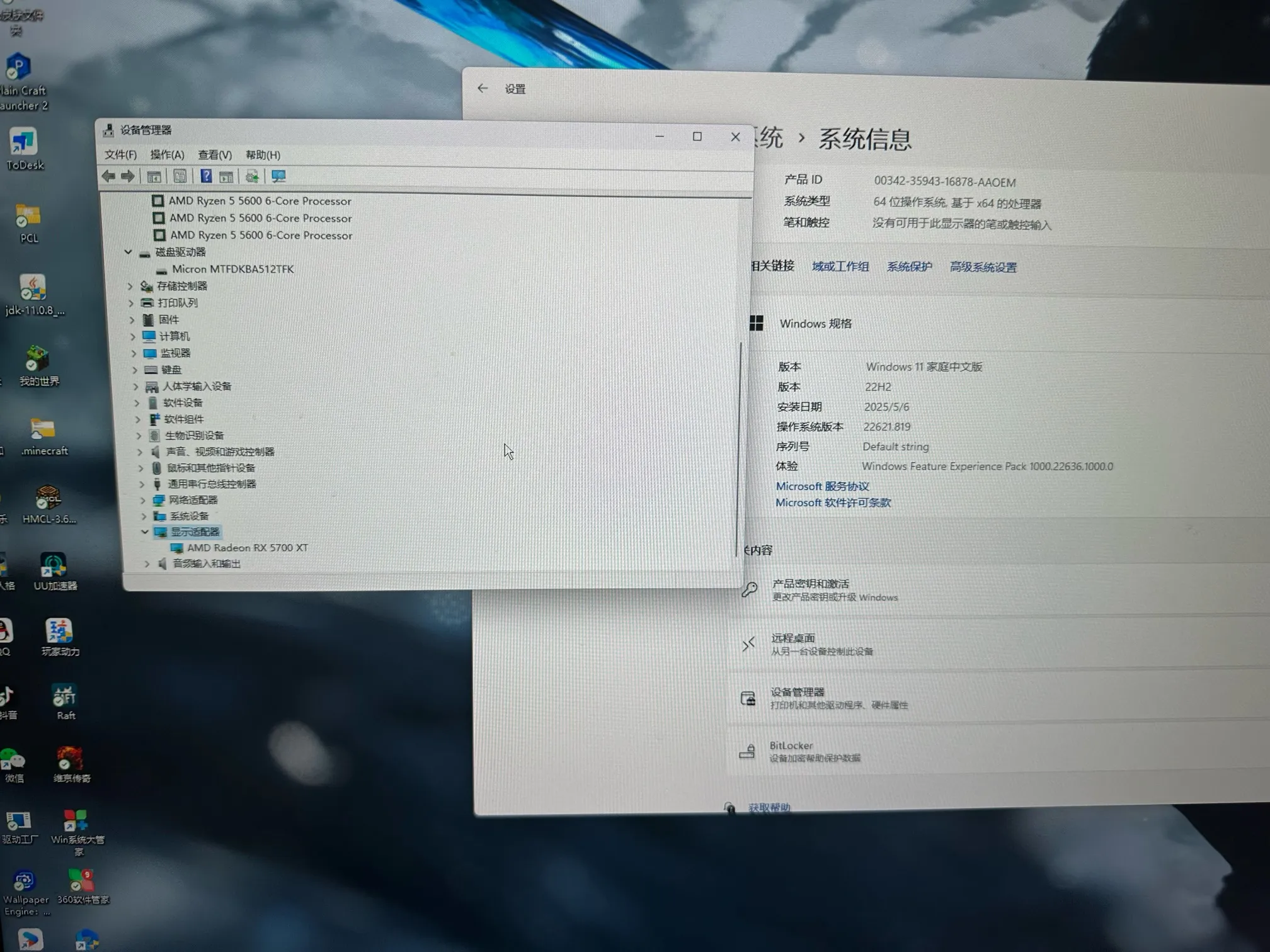Select the 生物识别设备 tree item
Screen dimensions: 1270x952
pos(194,435)
